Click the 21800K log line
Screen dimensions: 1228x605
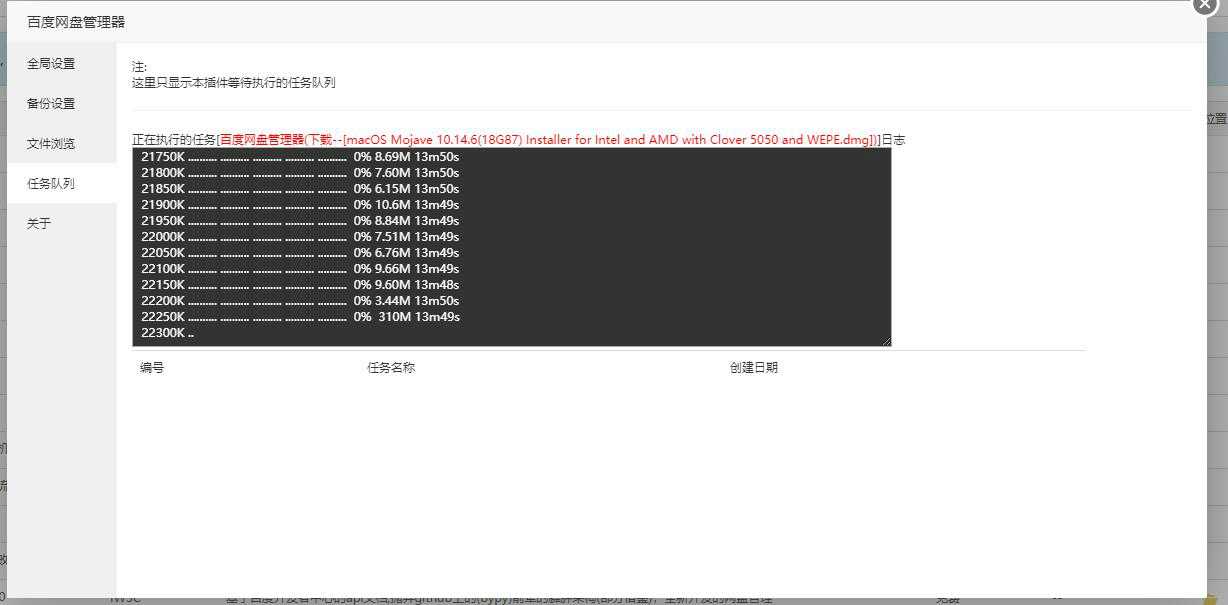click(x=300, y=173)
